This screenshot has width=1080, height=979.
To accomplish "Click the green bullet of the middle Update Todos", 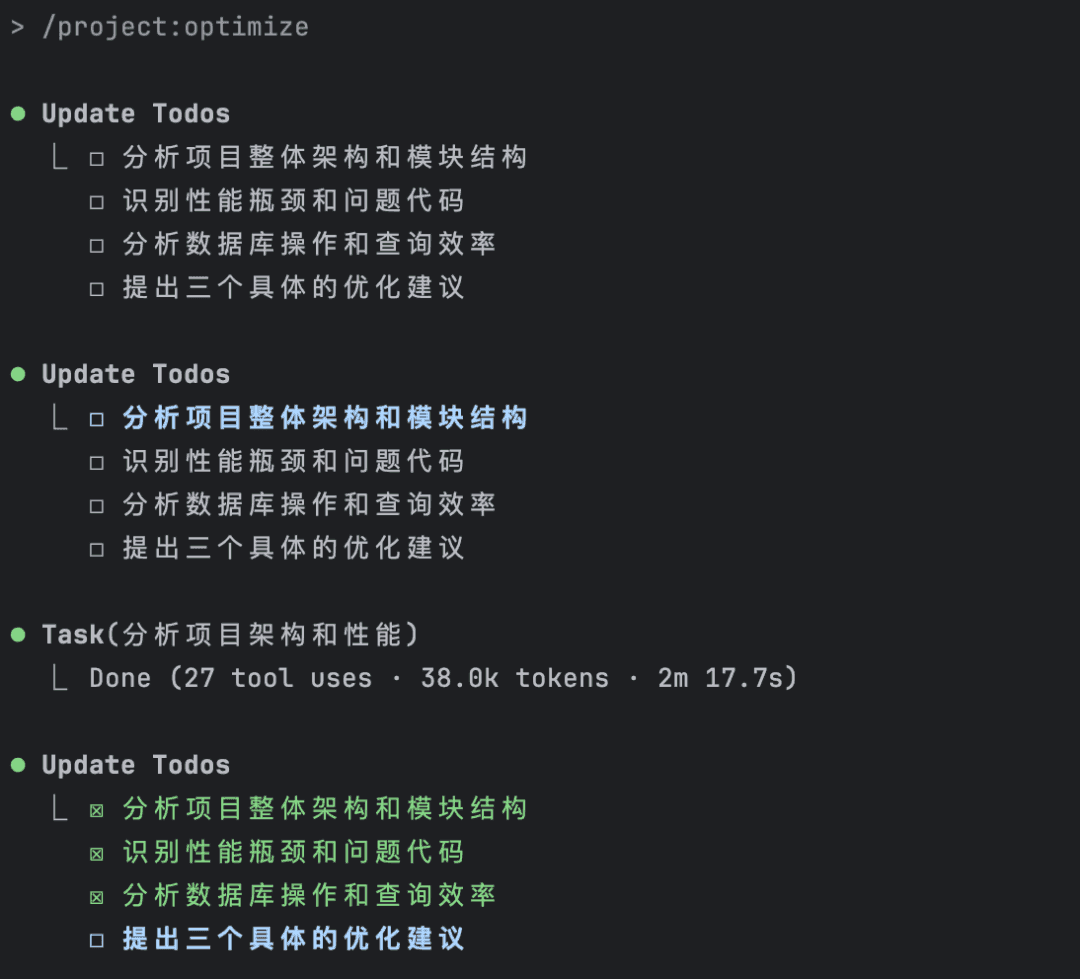I will click(x=18, y=374).
